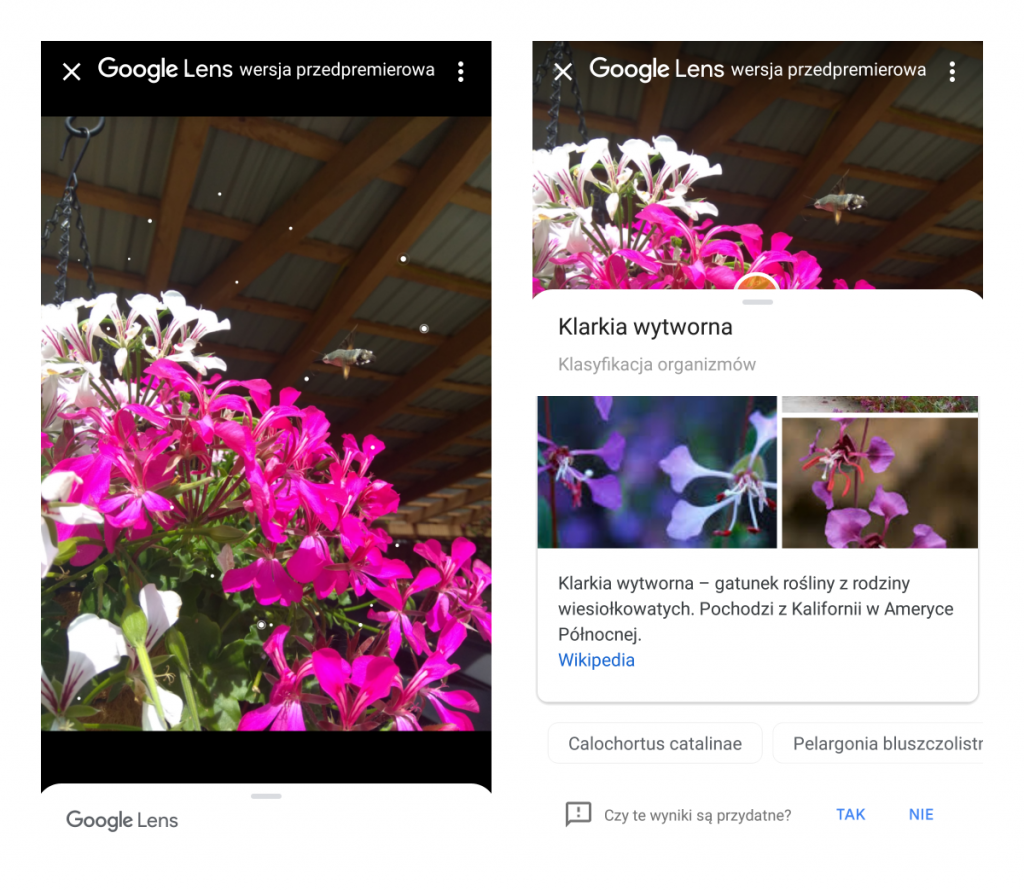This screenshot has height=891, width=1024.
Task: Close Google Lens in the right screen
Action: (563, 71)
